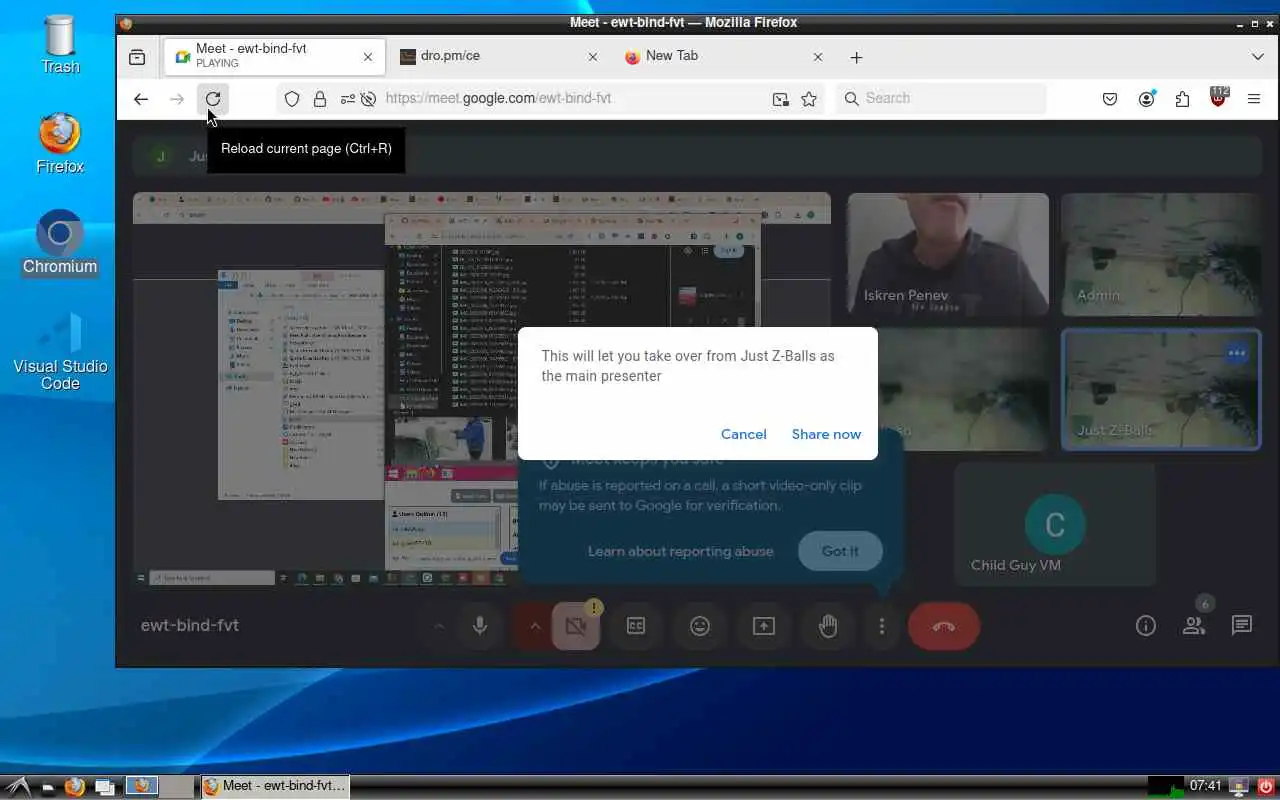Open emoji reactions in Meet
1280x800 pixels.
[x=700, y=626]
